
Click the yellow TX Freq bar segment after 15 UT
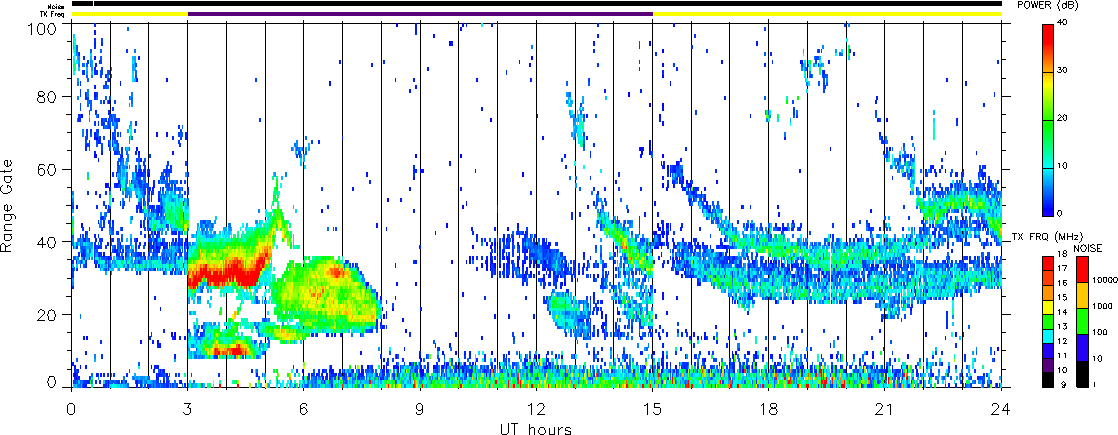pos(828,14)
